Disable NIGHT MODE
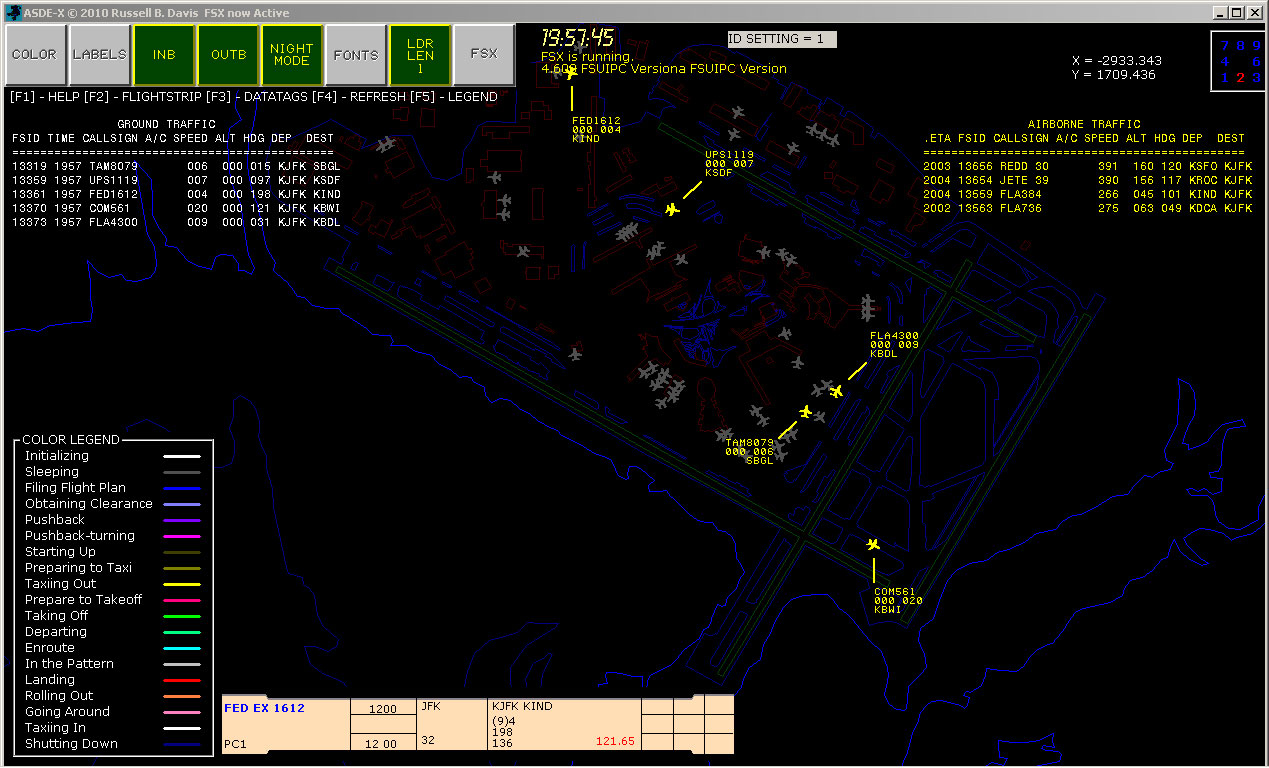The image size is (1269, 768). 291,54
